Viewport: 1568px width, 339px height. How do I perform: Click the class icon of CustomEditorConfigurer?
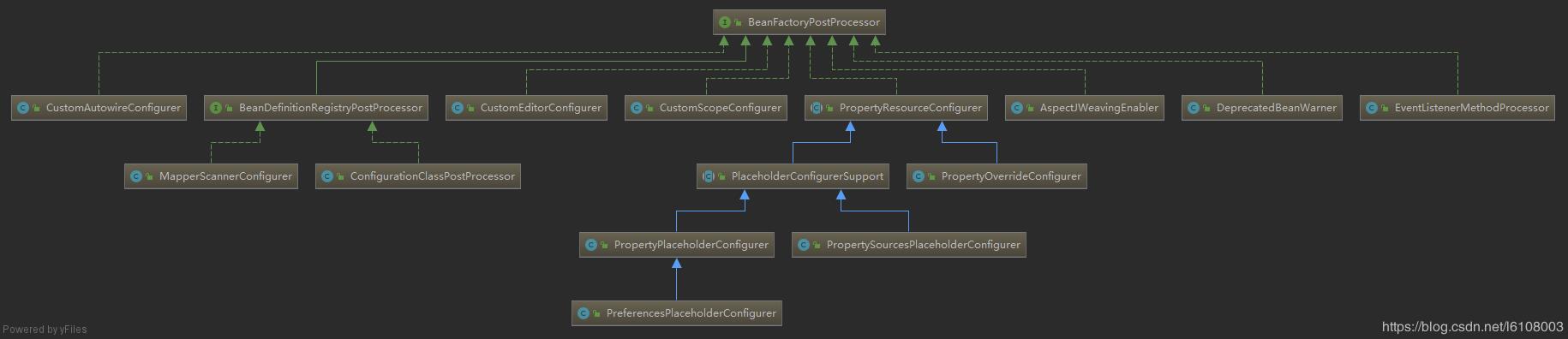(x=458, y=108)
